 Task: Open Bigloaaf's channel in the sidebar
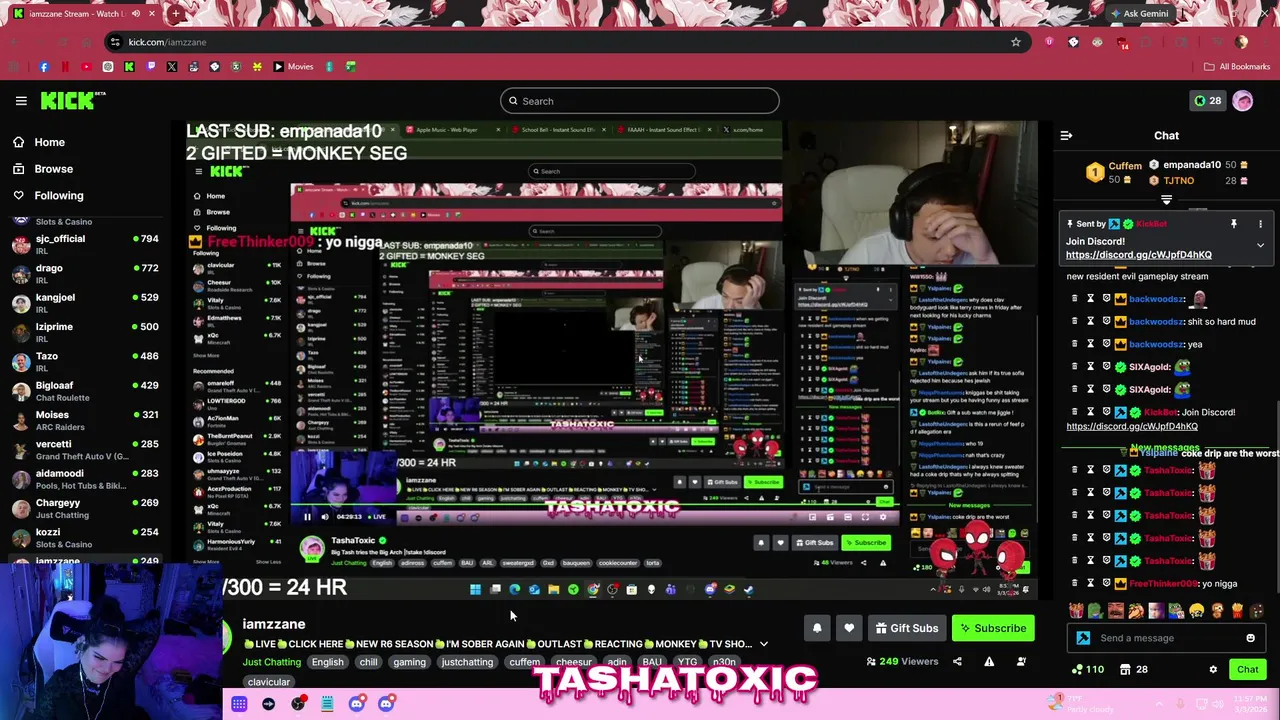(x=85, y=390)
